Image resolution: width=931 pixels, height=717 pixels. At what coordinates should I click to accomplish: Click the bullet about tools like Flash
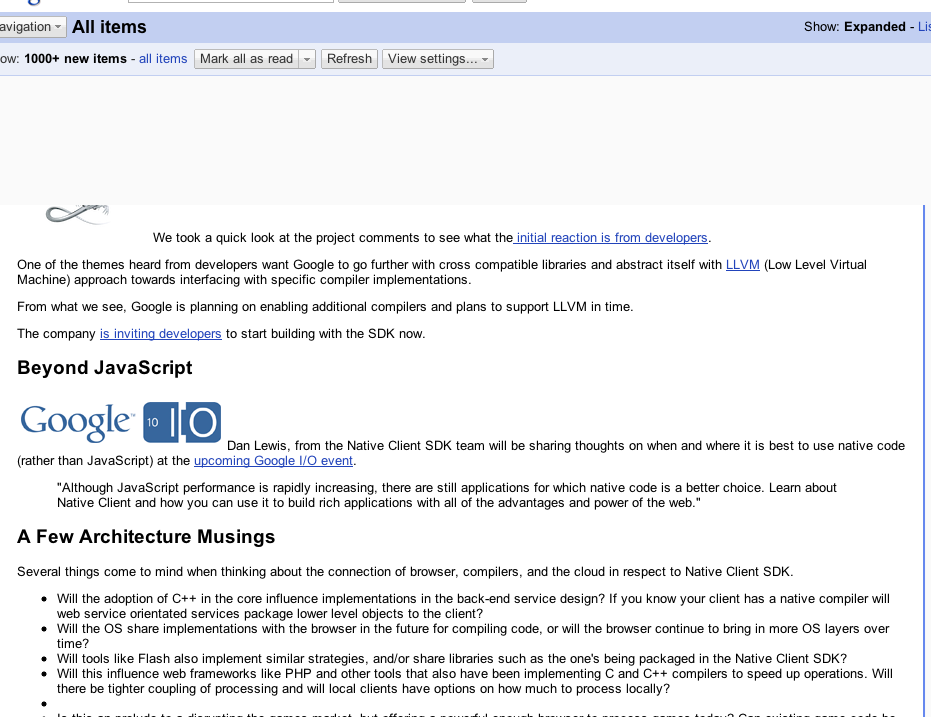click(452, 659)
